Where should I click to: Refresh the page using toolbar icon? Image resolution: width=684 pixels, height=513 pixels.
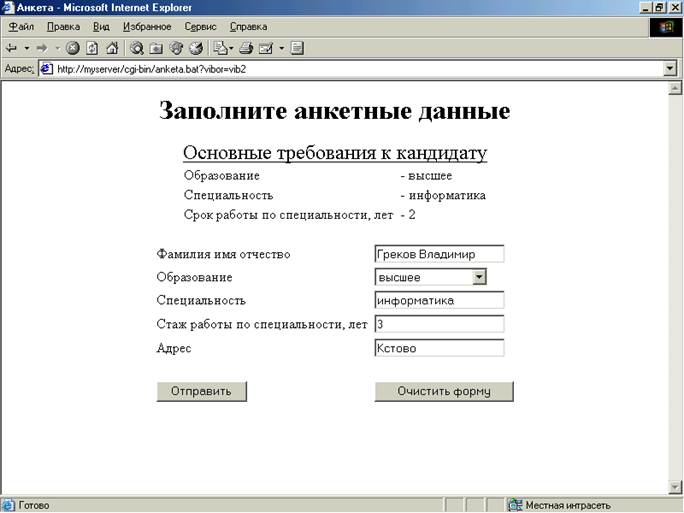tap(92, 48)
